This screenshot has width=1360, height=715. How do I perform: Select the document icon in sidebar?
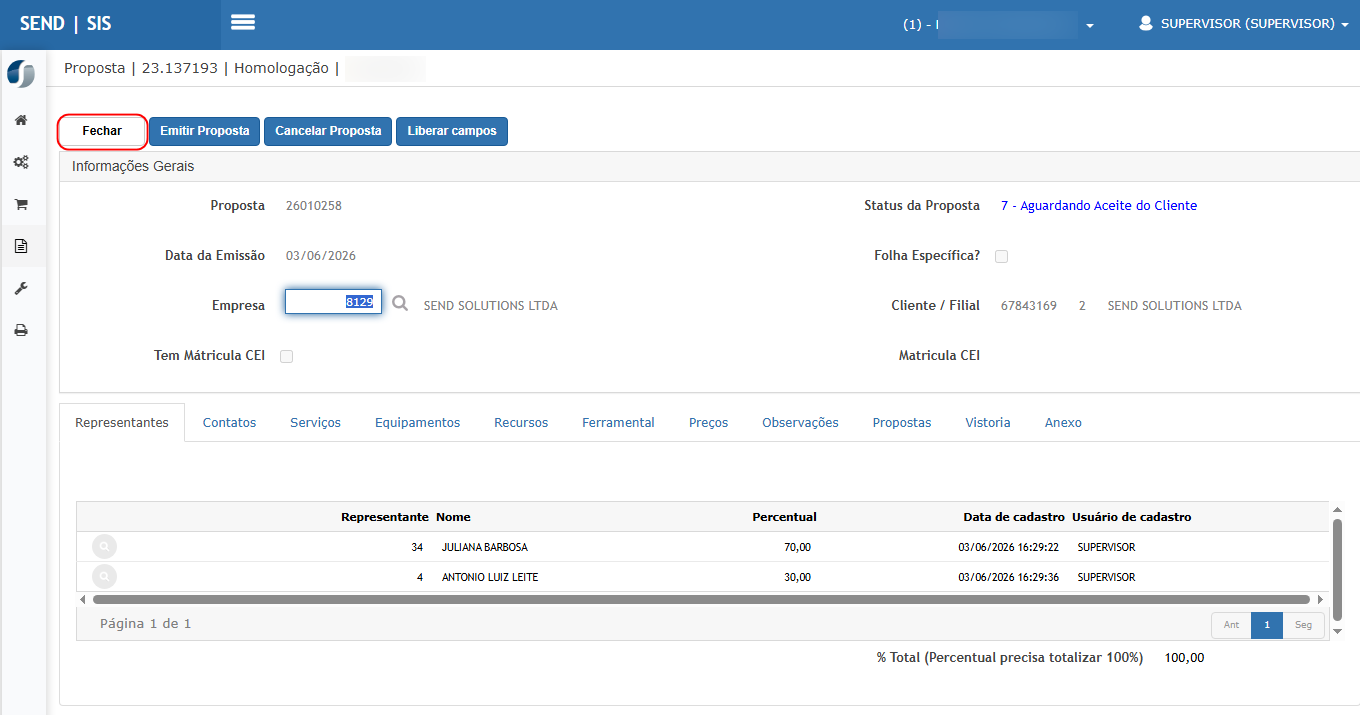pos(20,246)
